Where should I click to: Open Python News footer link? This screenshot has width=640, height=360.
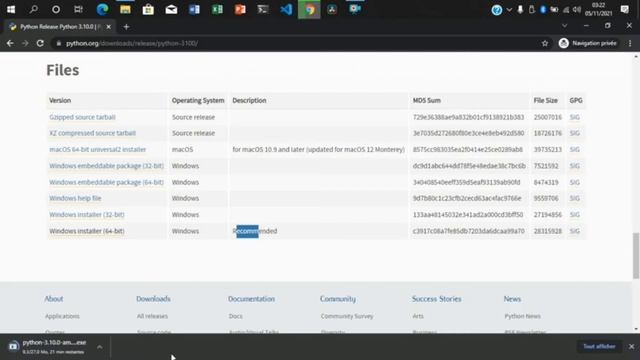click(522, 316)
